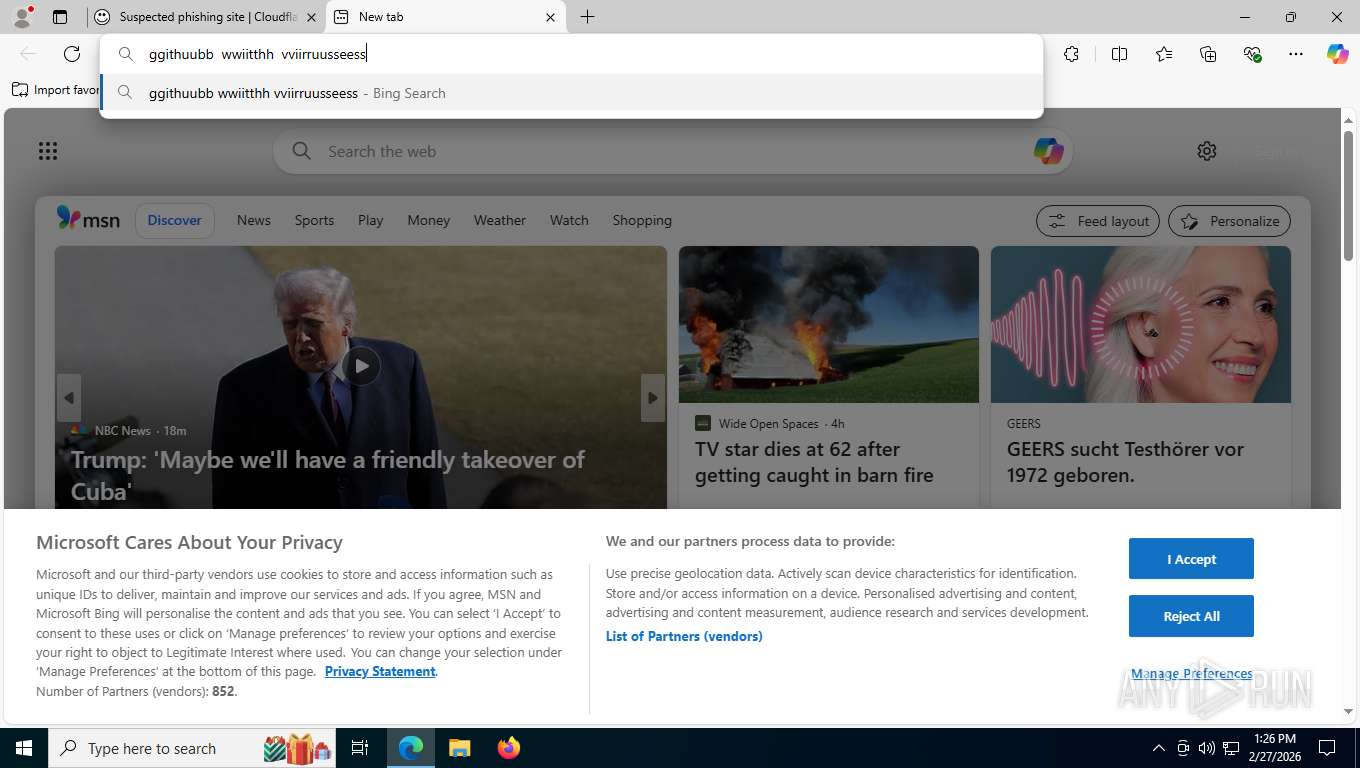Open the Windows Start menu
The width and height of the screenshot is (1360, 768).
point(23,748)
